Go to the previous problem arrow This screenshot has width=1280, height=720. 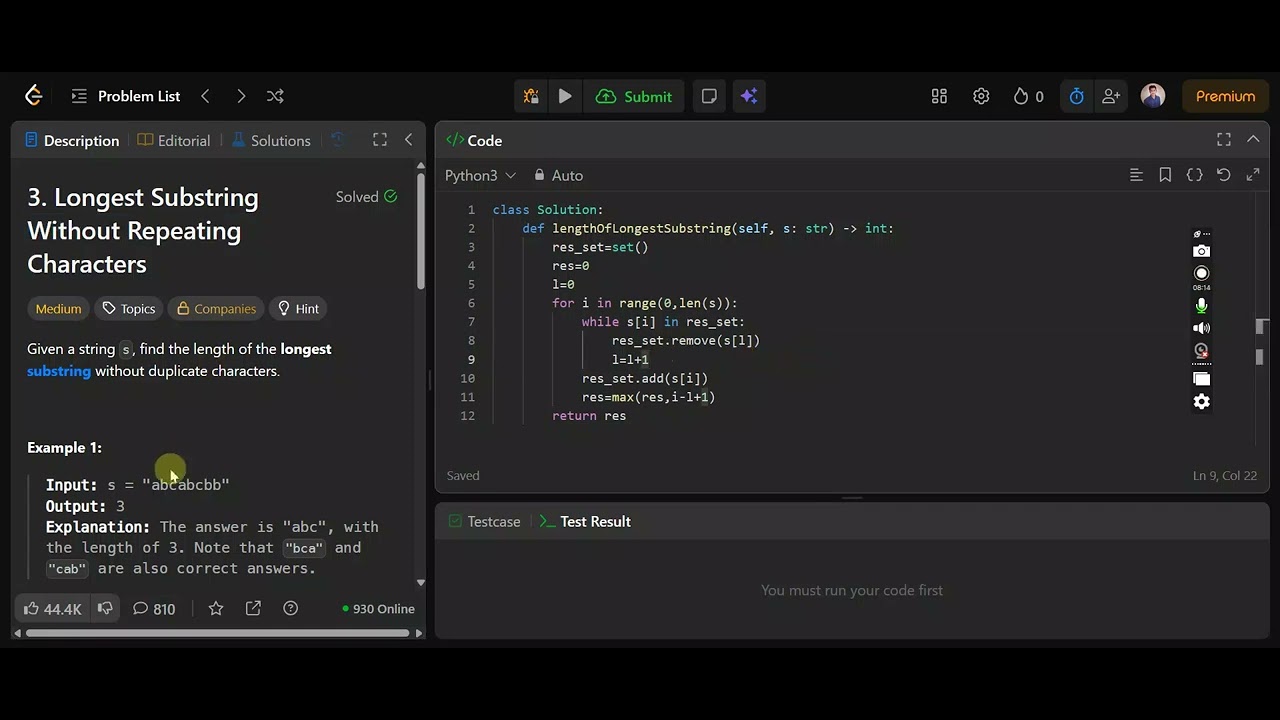coord(205,96)
